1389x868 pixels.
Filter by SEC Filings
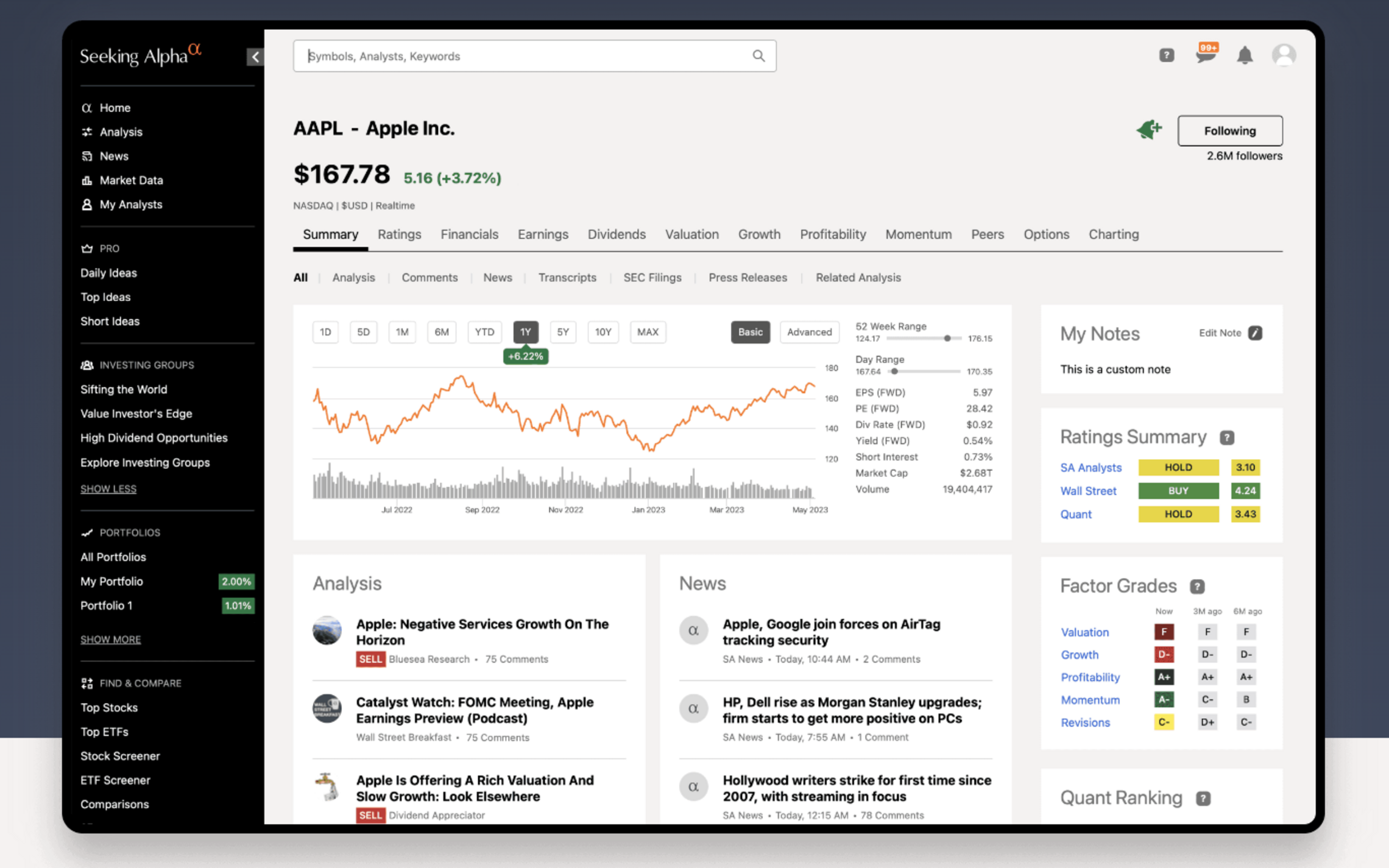(x=652, y=278)
